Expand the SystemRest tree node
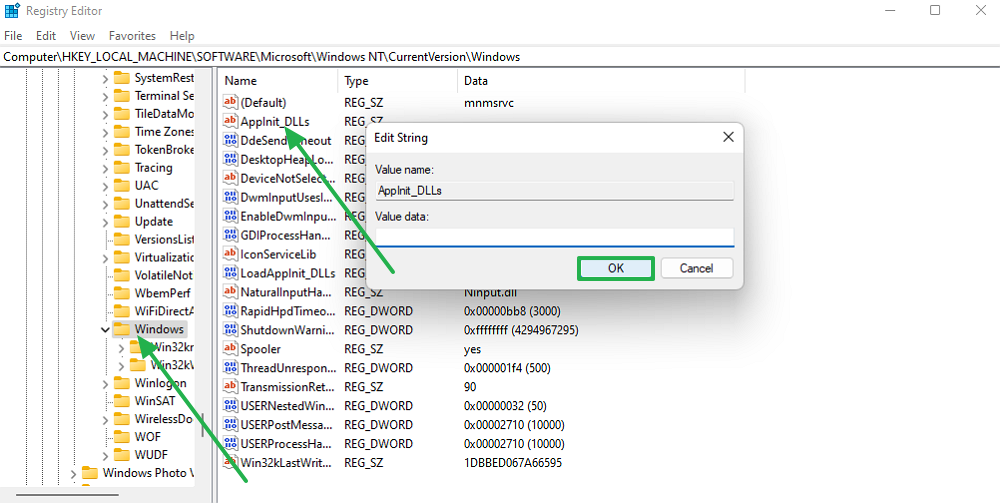1000x503 pixels. coord(105,78)
